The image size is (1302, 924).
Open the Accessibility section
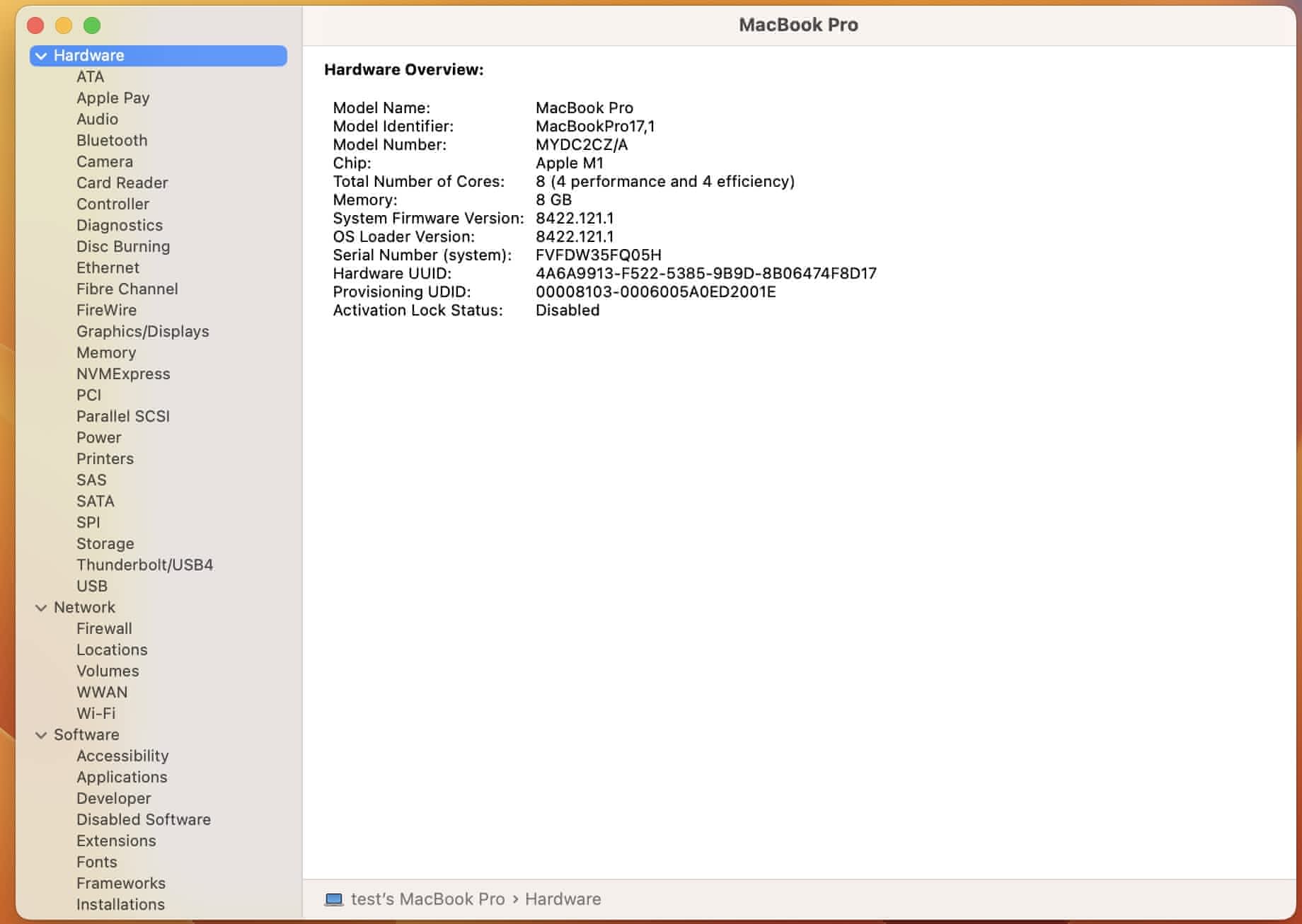[x=122, y=756]
